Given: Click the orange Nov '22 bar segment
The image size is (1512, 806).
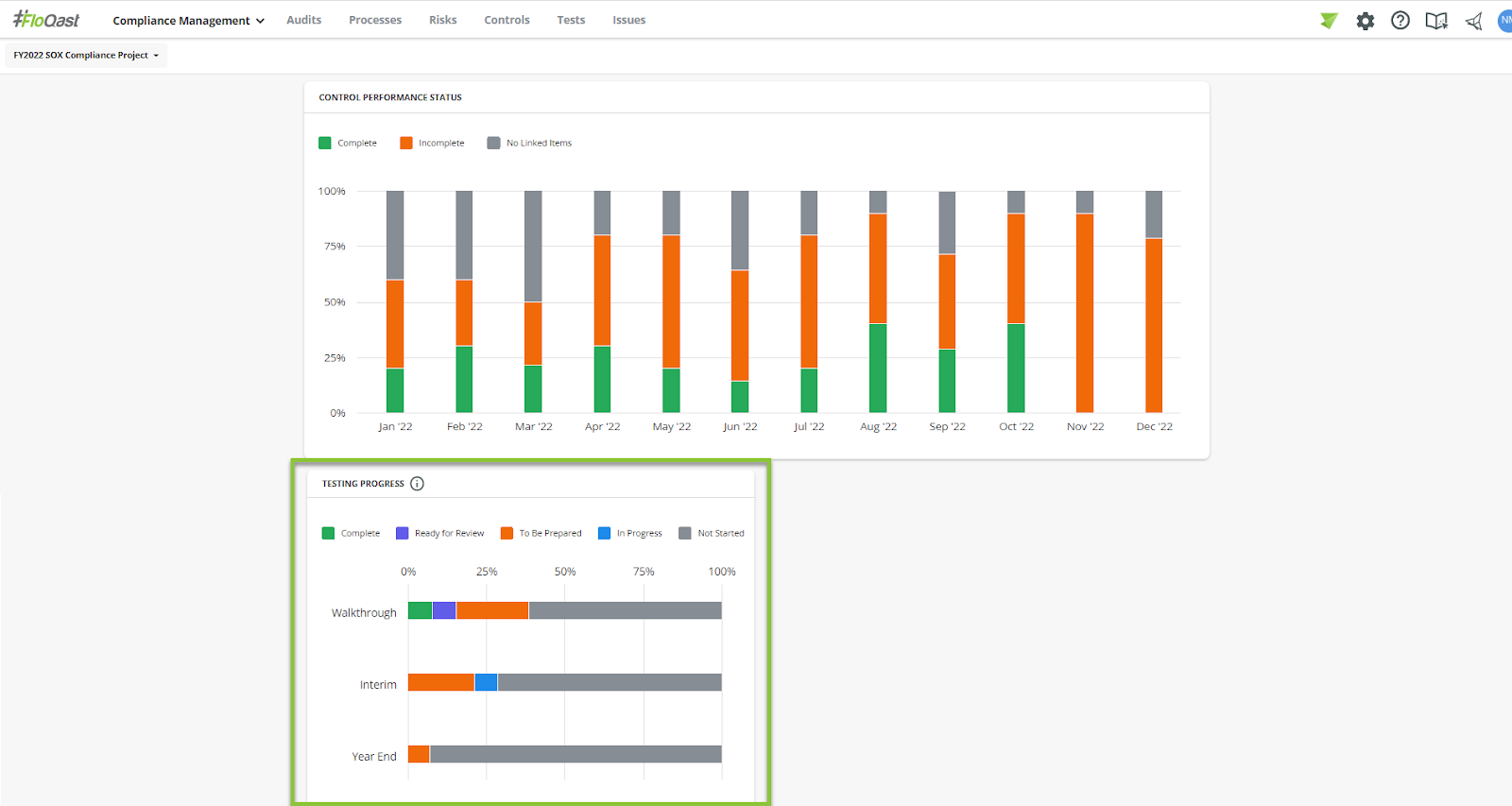Looking at the screenshot, I should pyautogui.click(x=1085, y=313).
